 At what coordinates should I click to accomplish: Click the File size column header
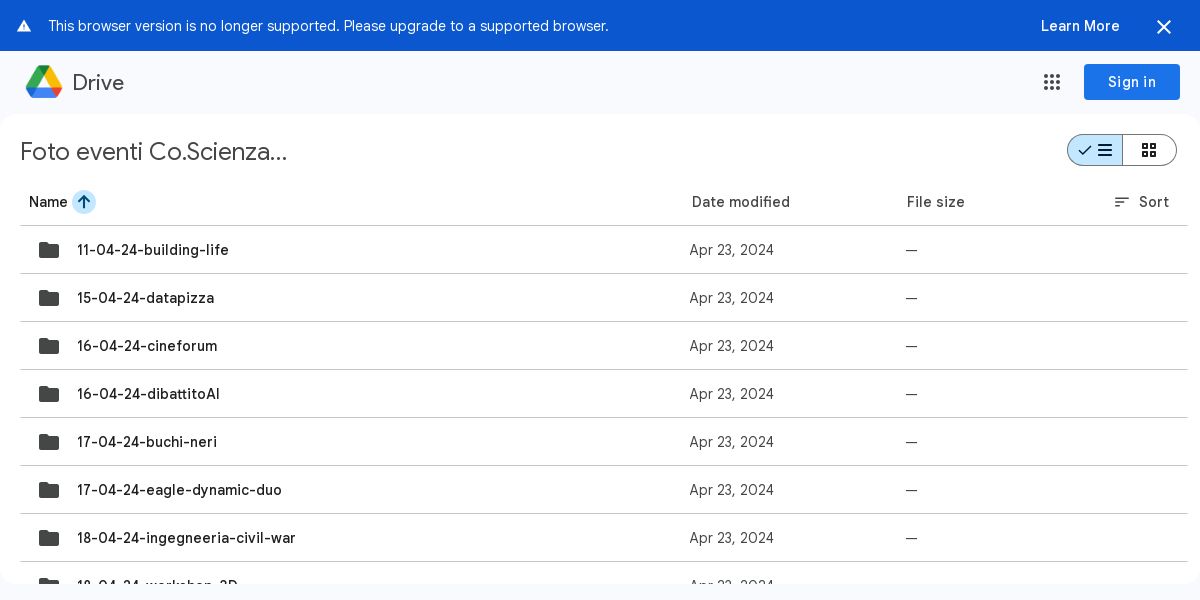click(x=935, y=202)
